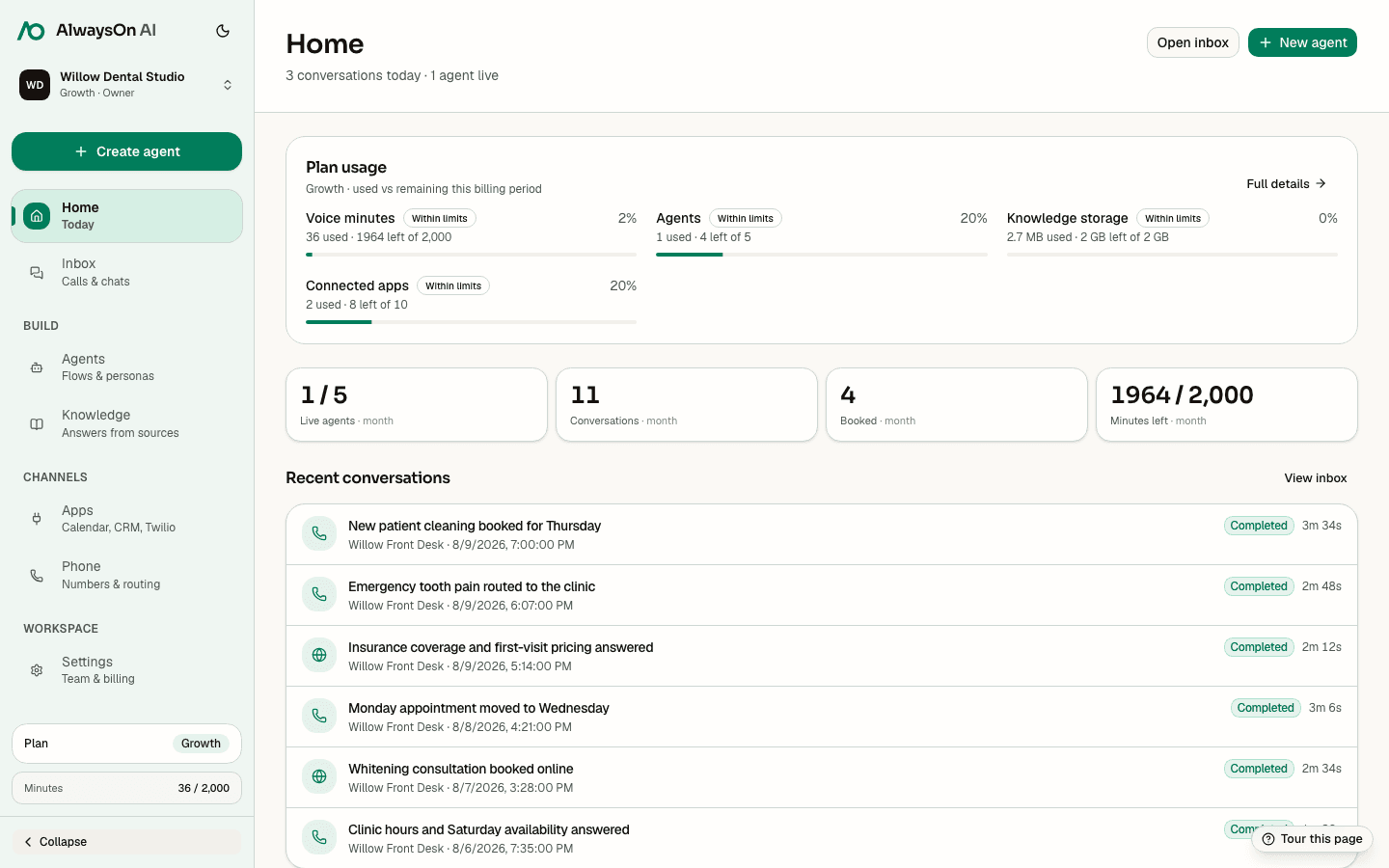Image resolution: width=1389 pixels, height=868 pixels.
Task: Open the Minutes left 1964 / 2,000 card
Action: pyautogui.click(x=1227, y=405)
